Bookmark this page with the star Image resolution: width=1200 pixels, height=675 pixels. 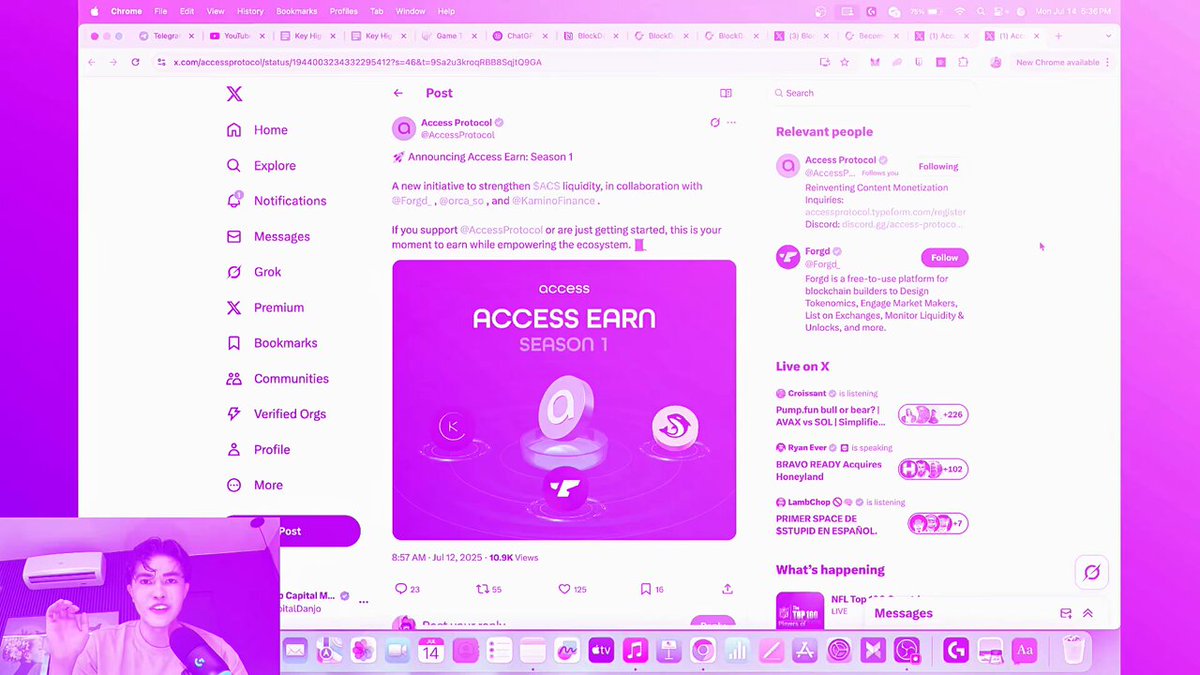(x=844, y=62)
